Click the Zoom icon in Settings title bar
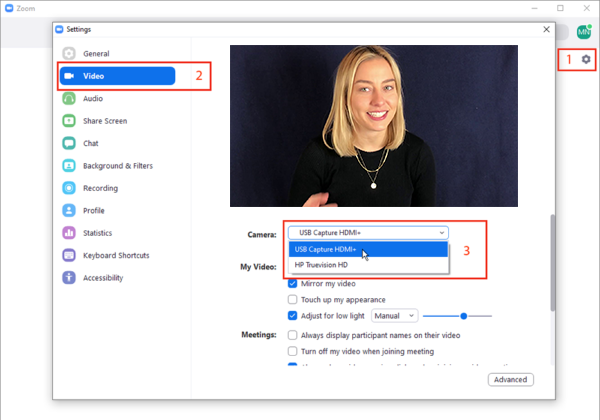Viewport: 600px width, 420px height. 59,29
